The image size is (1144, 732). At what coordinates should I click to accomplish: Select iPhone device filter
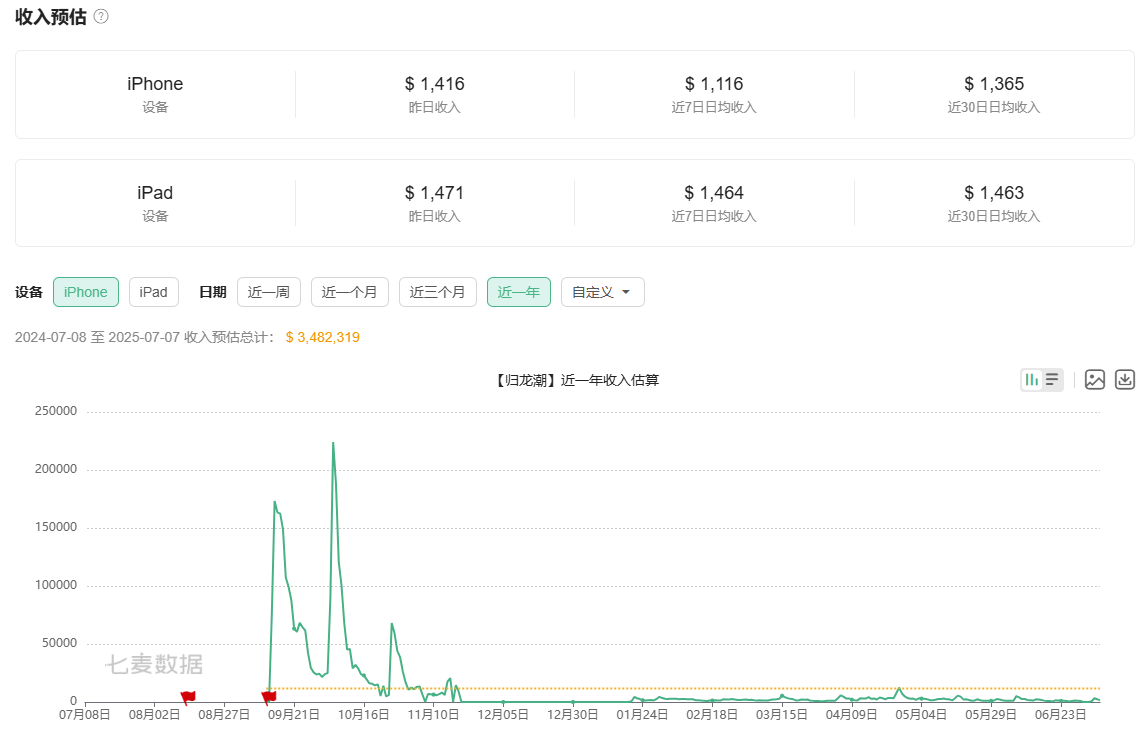pos(85,292)
